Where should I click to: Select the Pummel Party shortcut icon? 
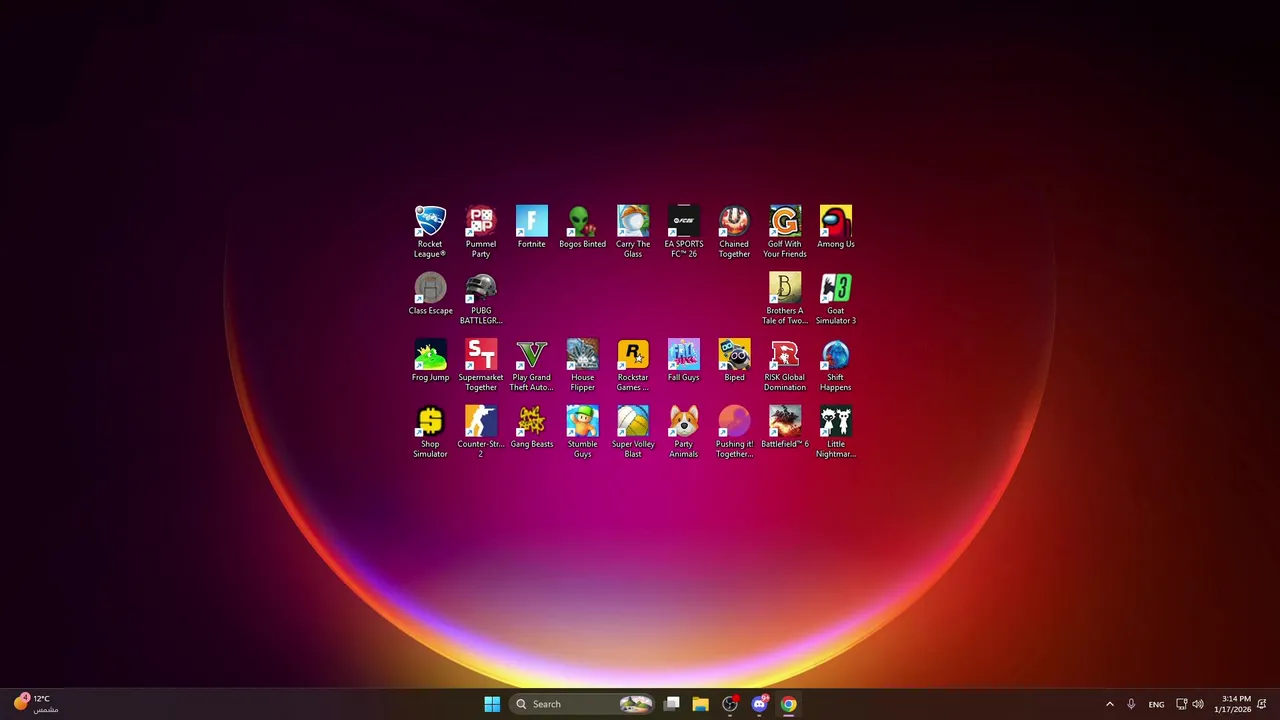pos(481,231)
